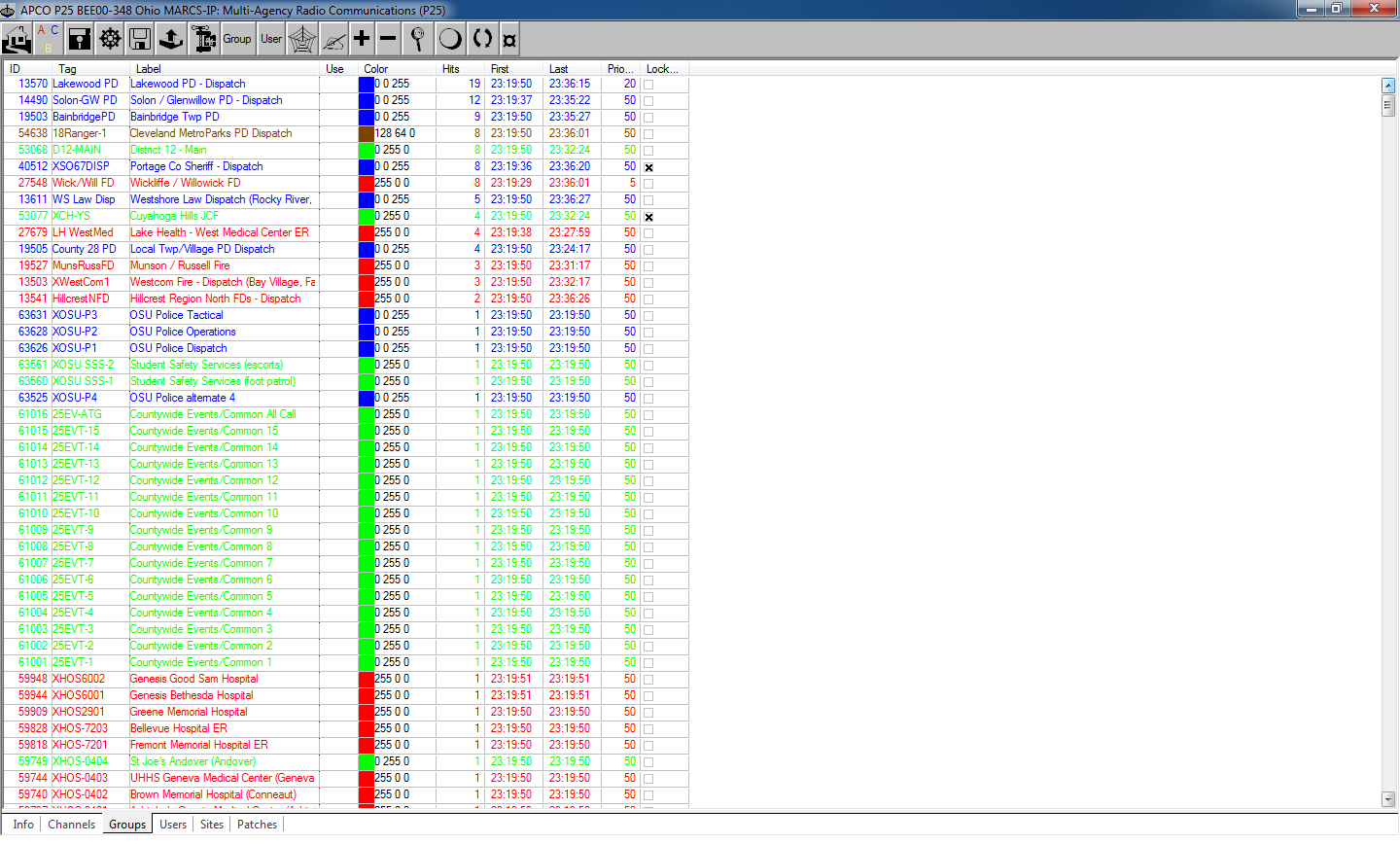Image resolution: width=1400 pixels, height=844 pixels.
Task: Click the User toolbar button
Action: (x=271, y=39)
